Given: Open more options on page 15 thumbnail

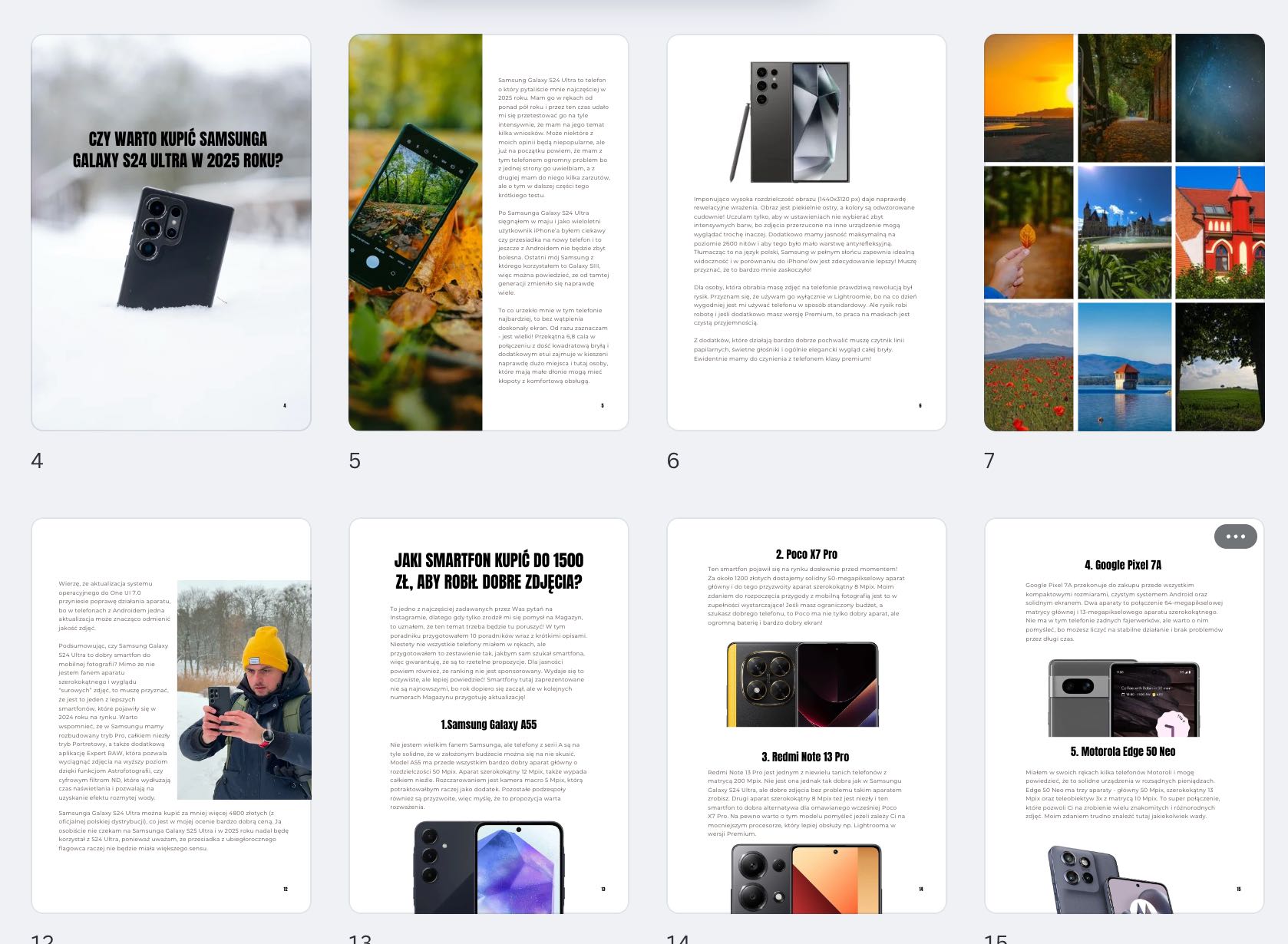Looking at the screenshot, I should pyautogui.click(x=1234, y=536).
